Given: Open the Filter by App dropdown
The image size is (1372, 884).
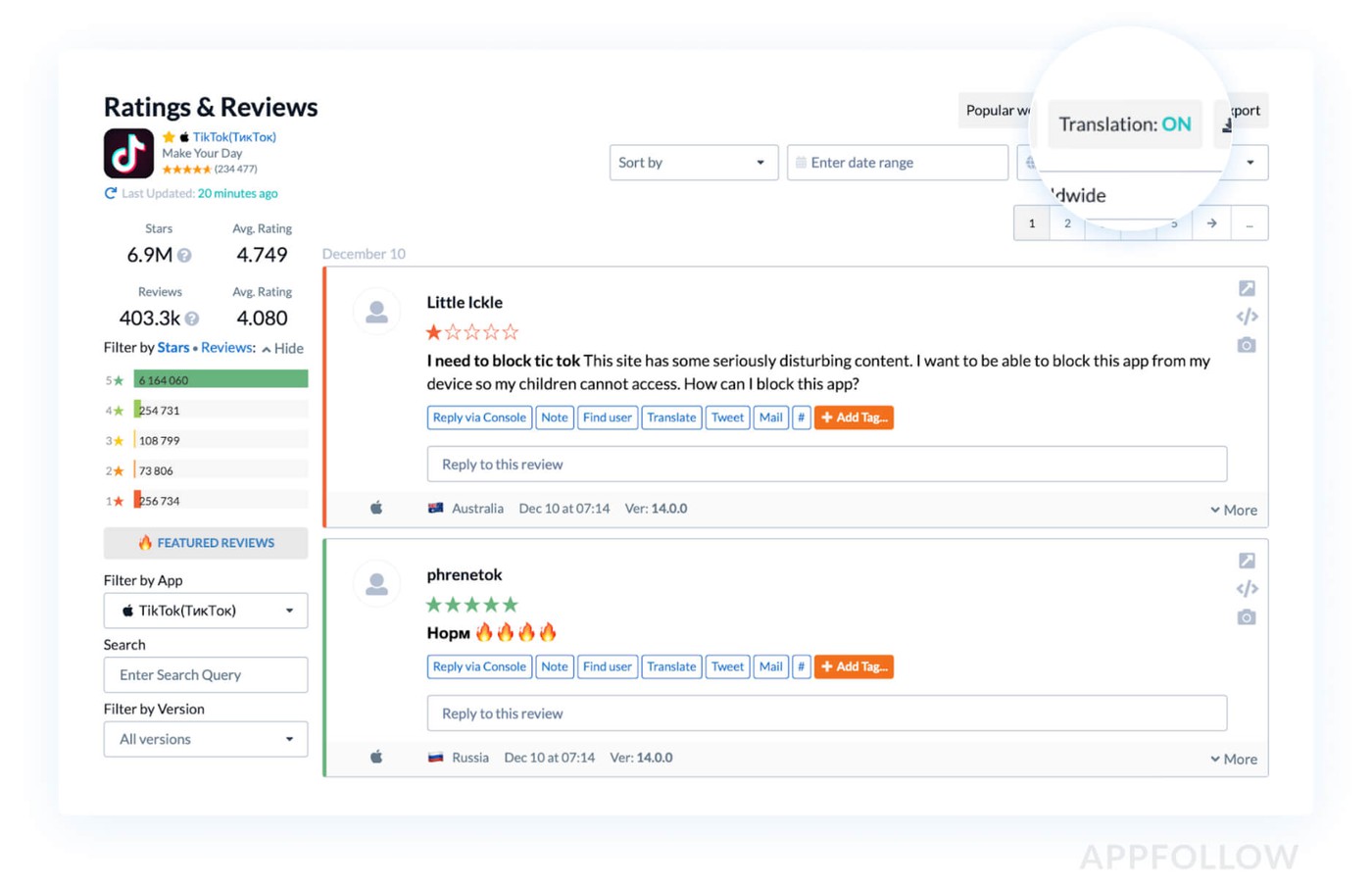Looking at the screenshot, I should (x=206, y=611).
